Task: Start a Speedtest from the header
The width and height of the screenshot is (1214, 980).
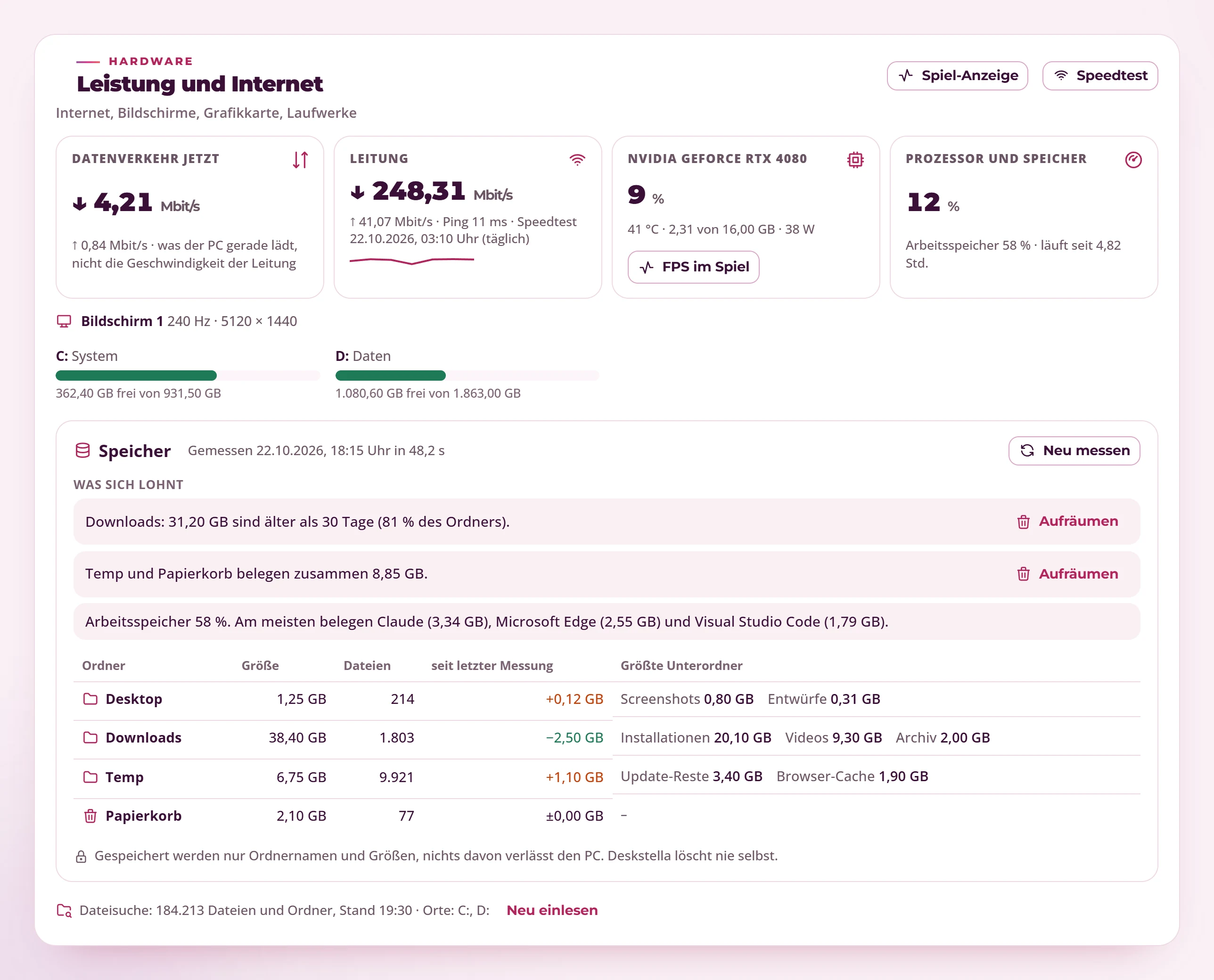Action: pyautogui.click(x=1100, y=76)
